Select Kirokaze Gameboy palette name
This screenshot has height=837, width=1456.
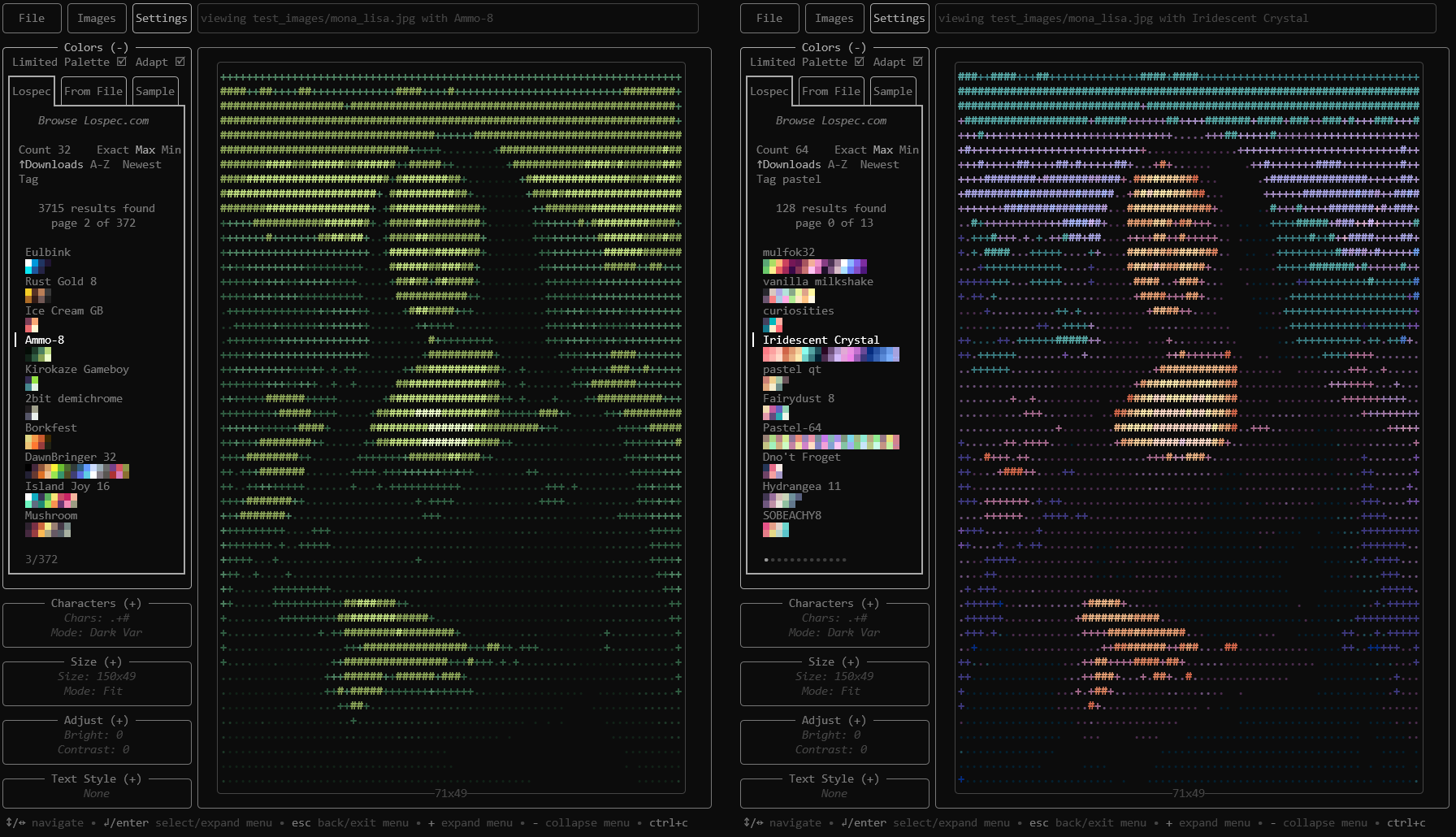(77, 369)
